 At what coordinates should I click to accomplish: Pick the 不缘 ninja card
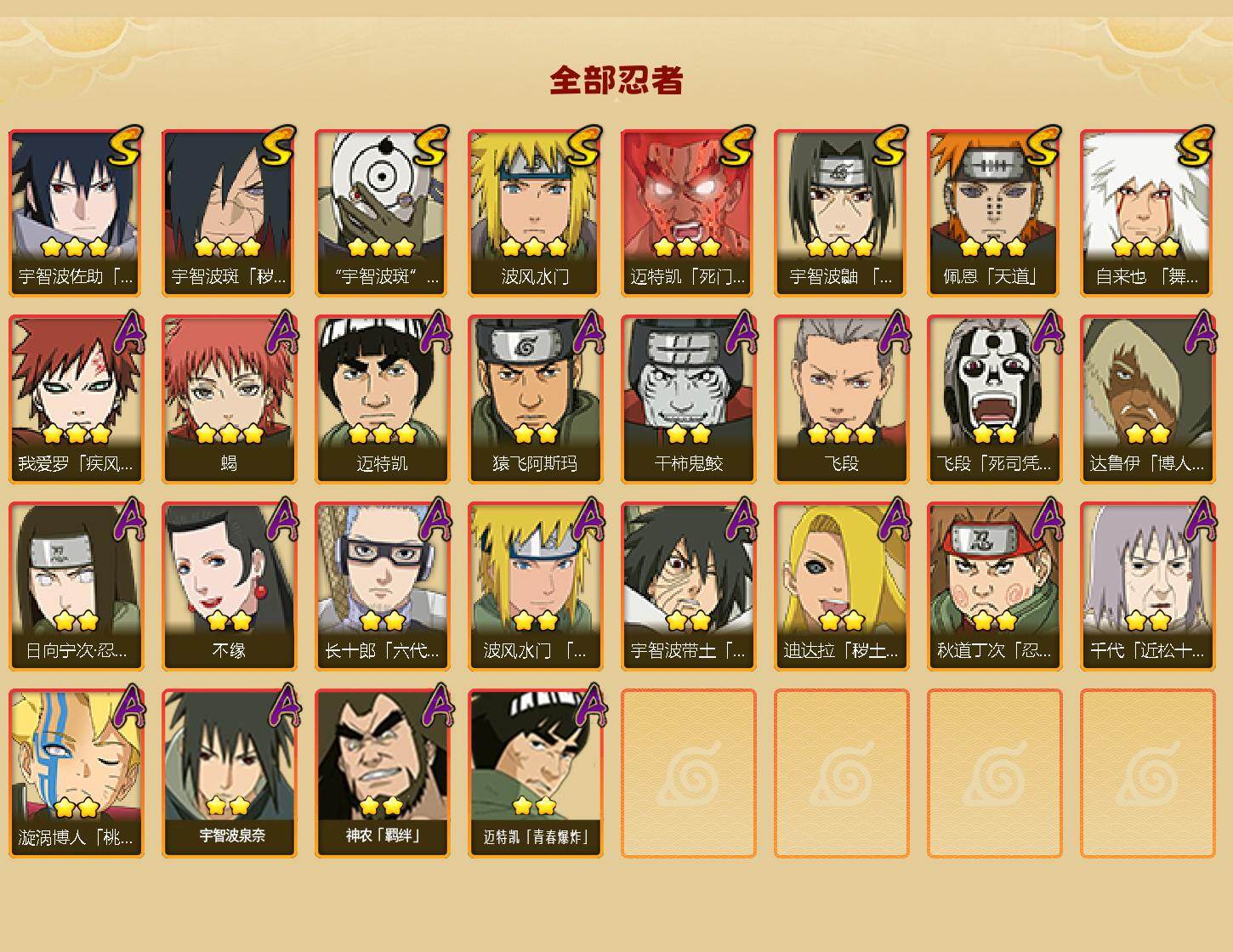coord(229,586)
